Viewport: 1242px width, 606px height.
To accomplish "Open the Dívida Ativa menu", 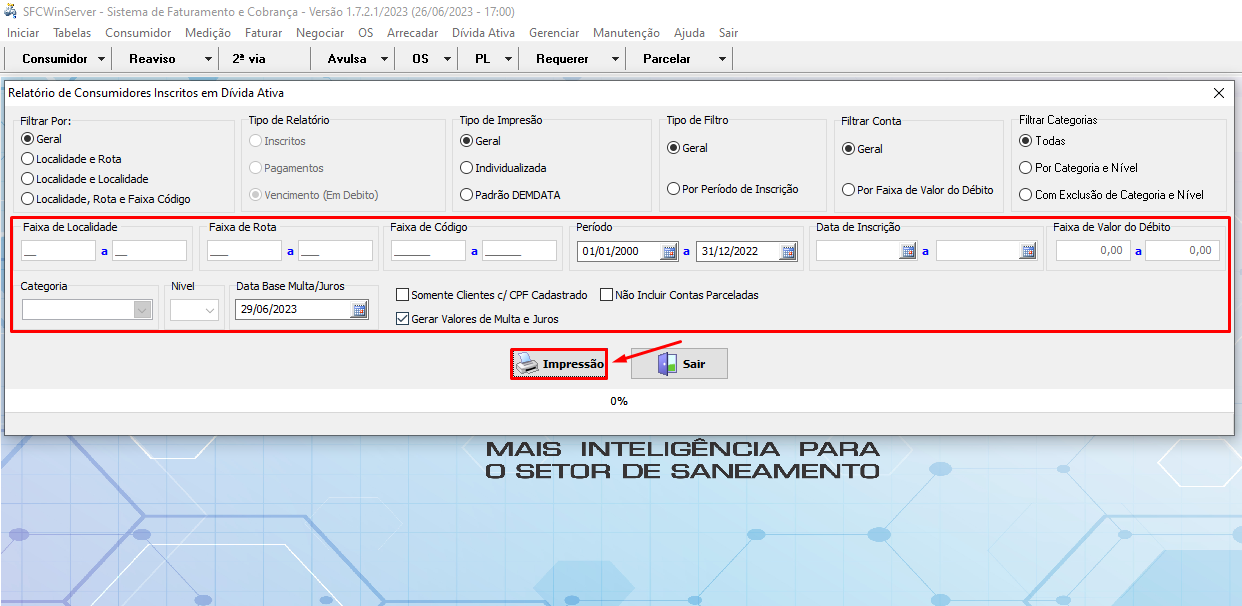I will [483, 33].
